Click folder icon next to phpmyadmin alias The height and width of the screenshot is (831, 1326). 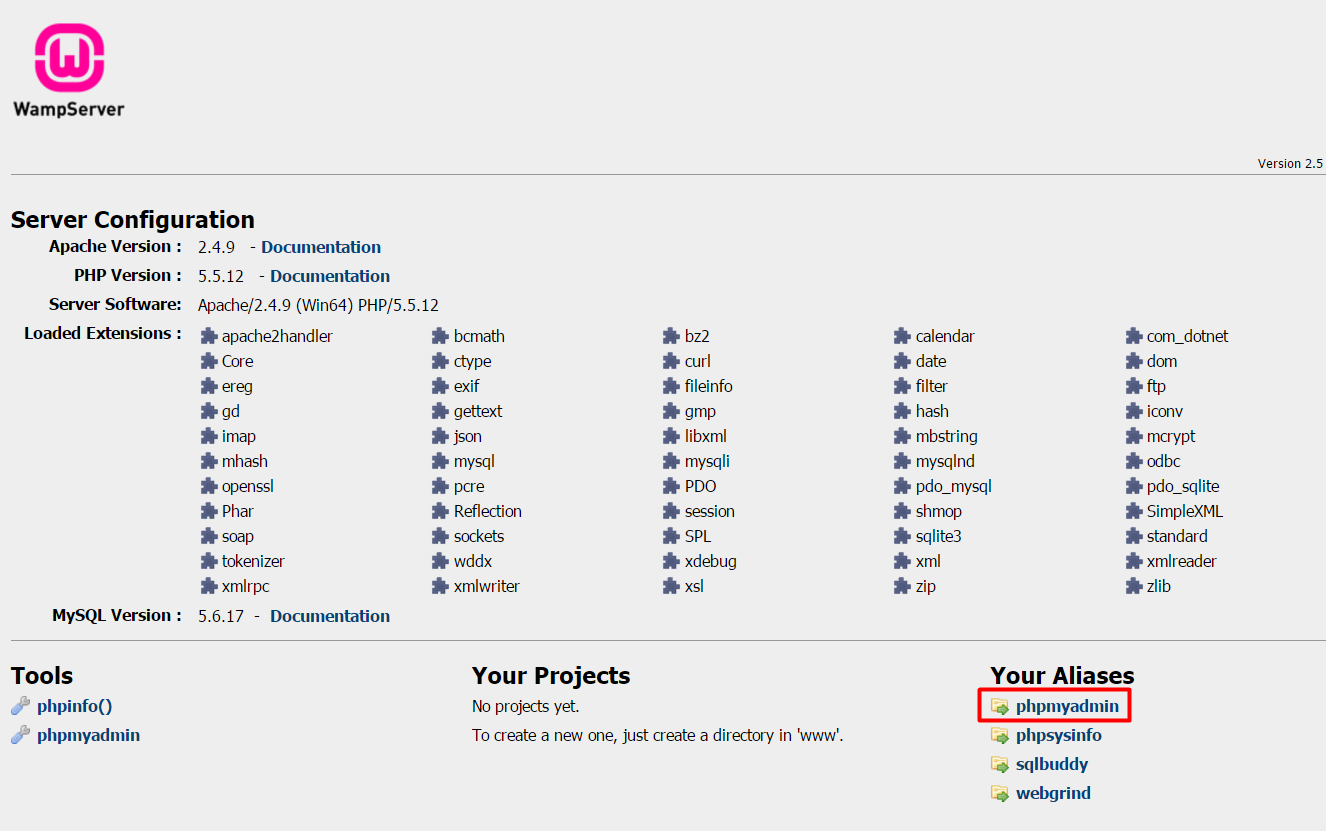(x=999, y=706)
